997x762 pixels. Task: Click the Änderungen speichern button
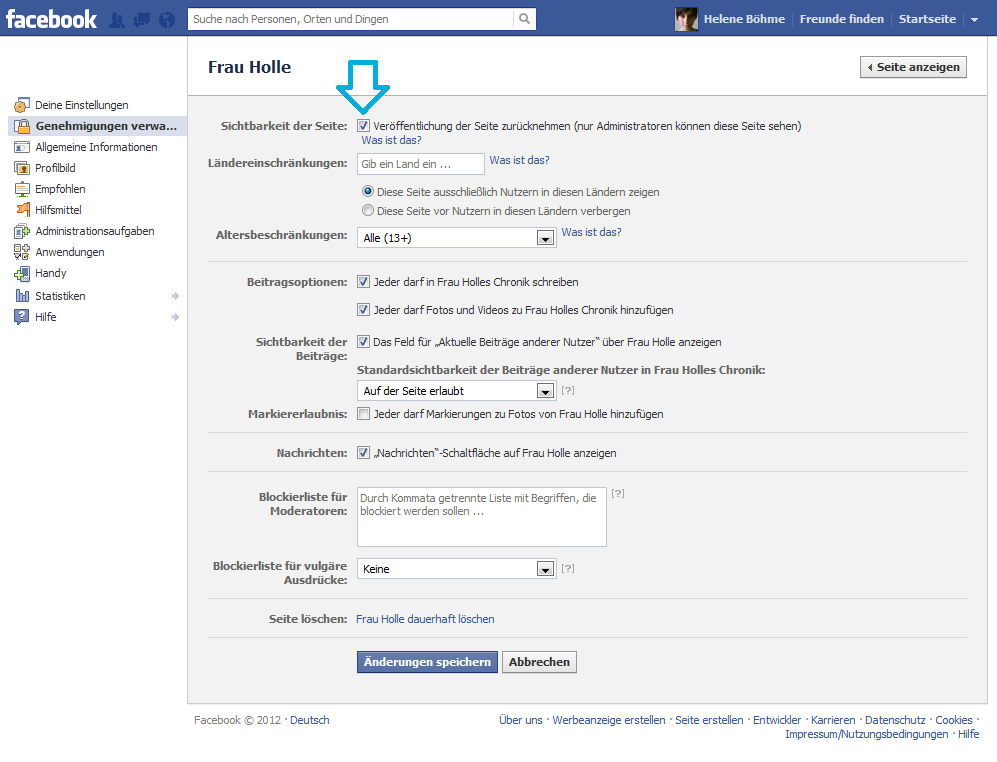coord(427,662)
